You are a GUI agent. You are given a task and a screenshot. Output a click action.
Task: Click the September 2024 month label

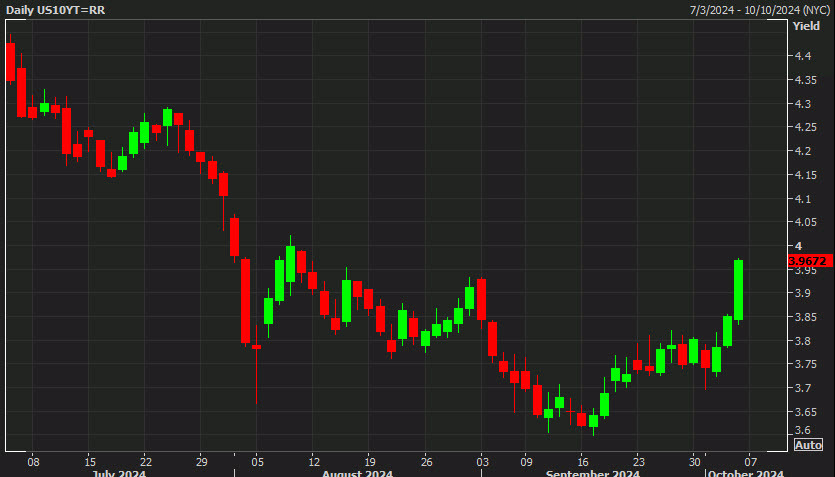click(592, 473)
